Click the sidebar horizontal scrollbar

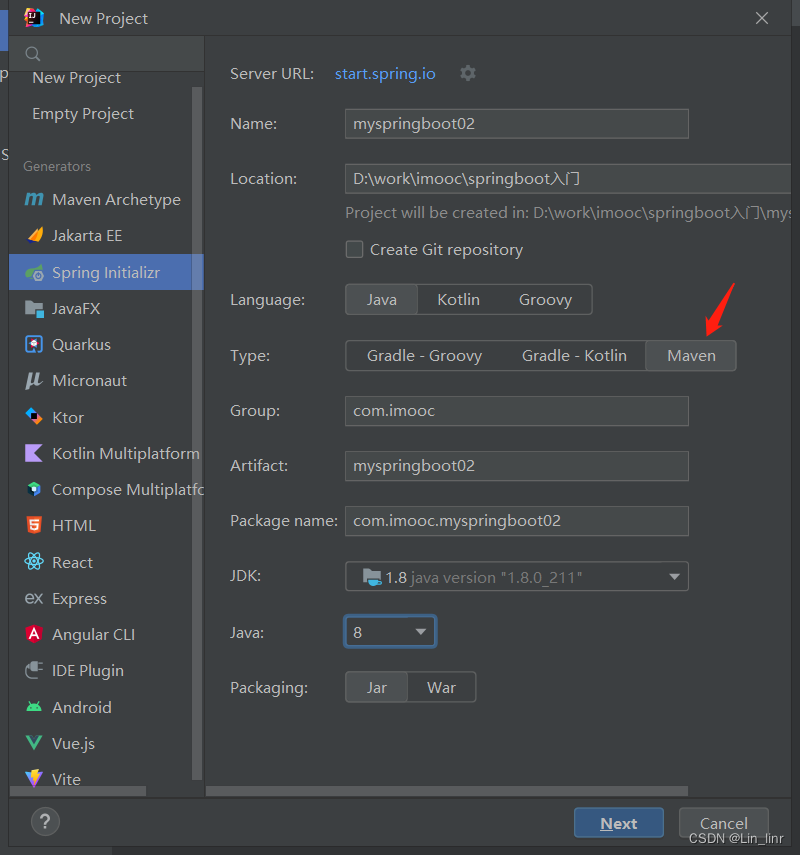pos(78,791)
